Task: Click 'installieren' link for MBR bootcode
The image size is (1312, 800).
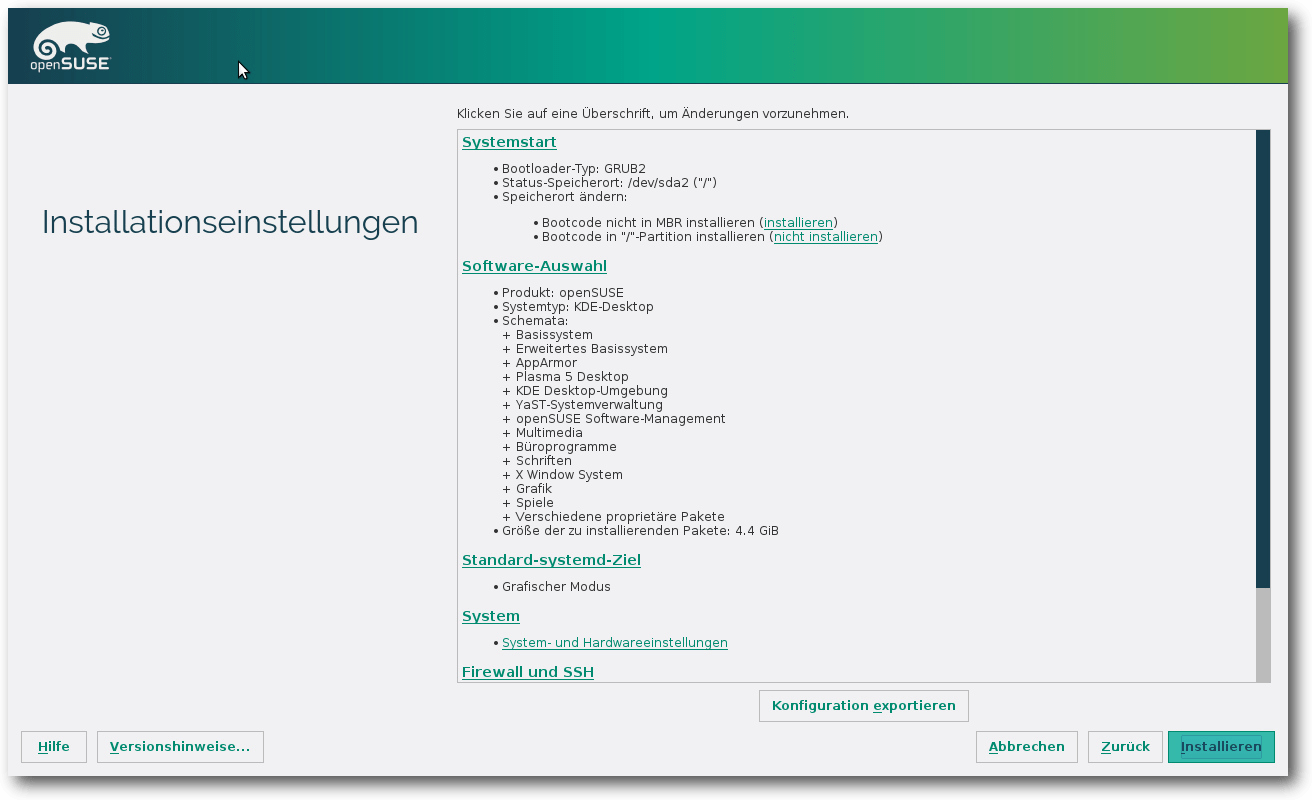Action: pos(798,223)
